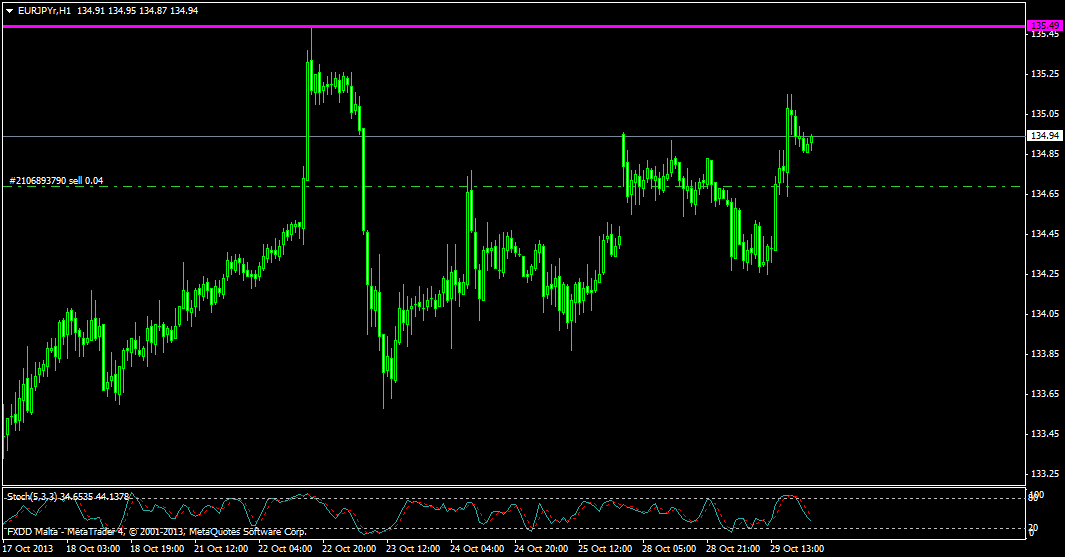This screenshot has width=1065, height=557.
Task: Click the magenta 135.49 price tag
Action: (x=1045, y=25)
